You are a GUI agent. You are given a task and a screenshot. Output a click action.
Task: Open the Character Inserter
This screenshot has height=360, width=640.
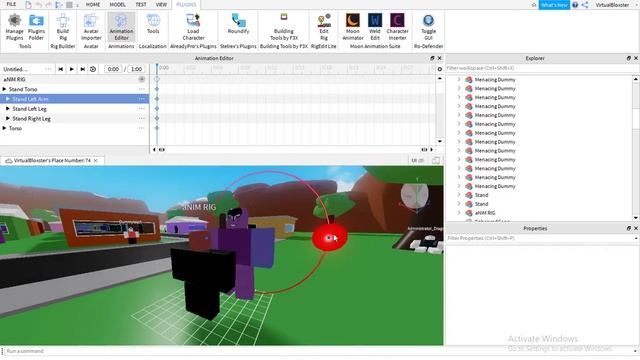398,27
